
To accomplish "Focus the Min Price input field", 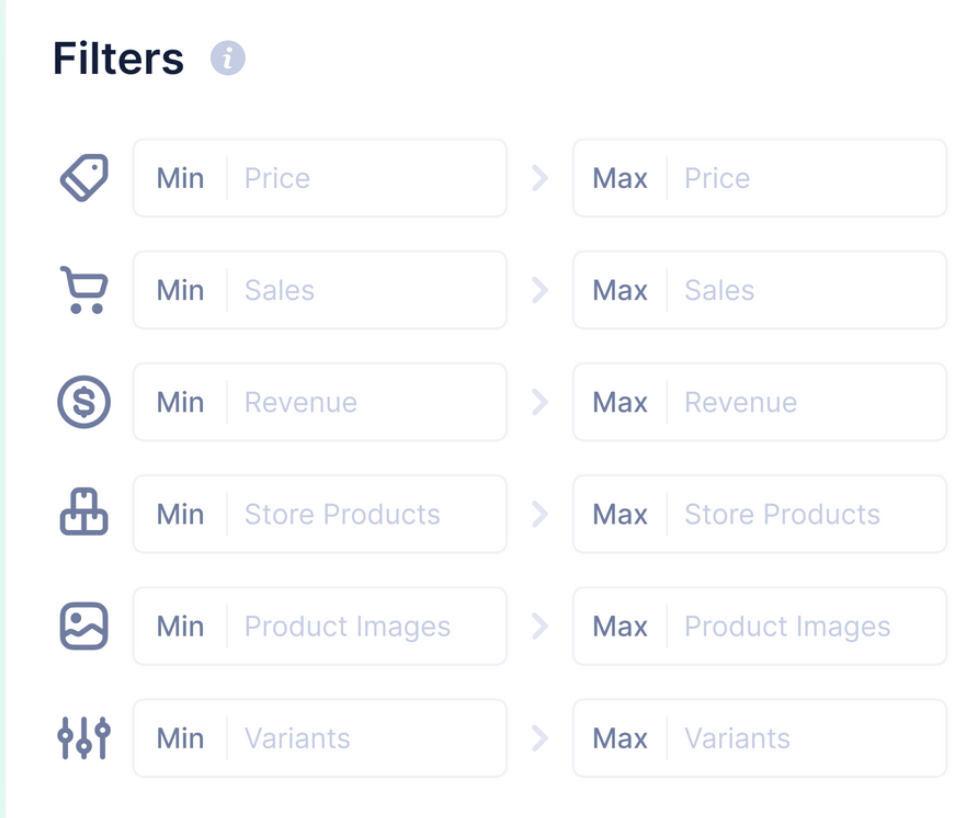I will click(319, 178).
